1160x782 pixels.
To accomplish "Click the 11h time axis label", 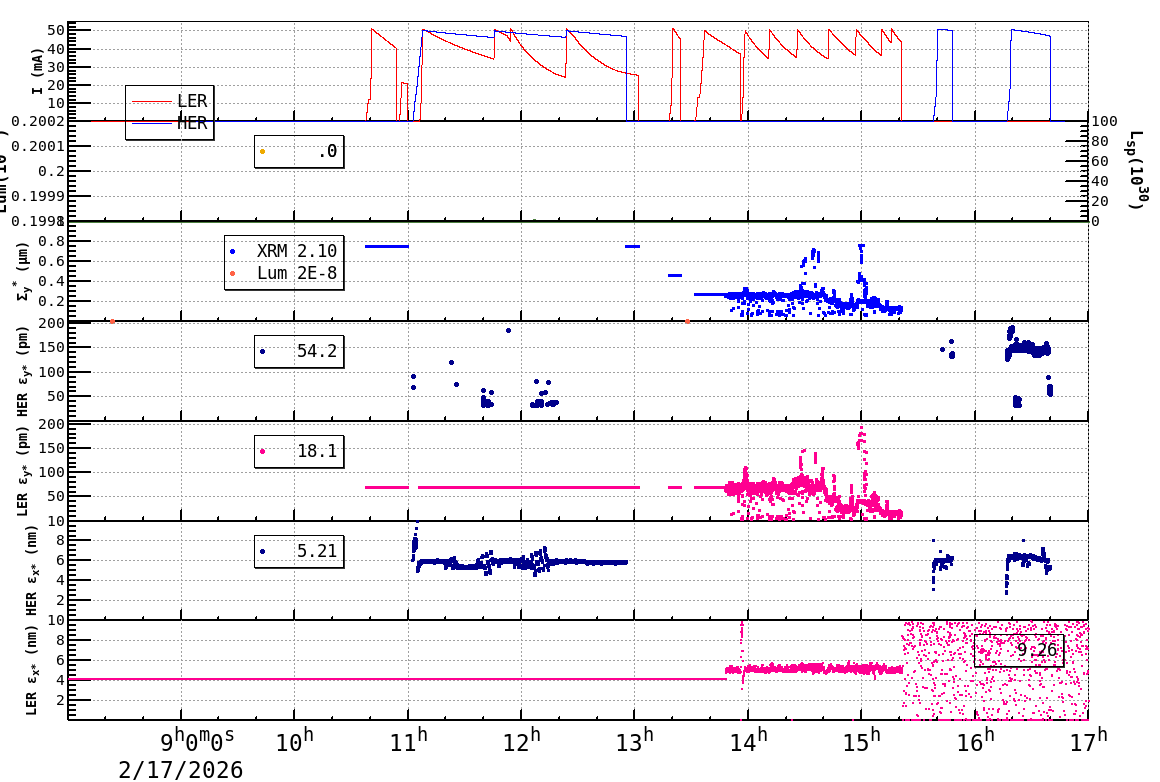I will coord(408,740).
